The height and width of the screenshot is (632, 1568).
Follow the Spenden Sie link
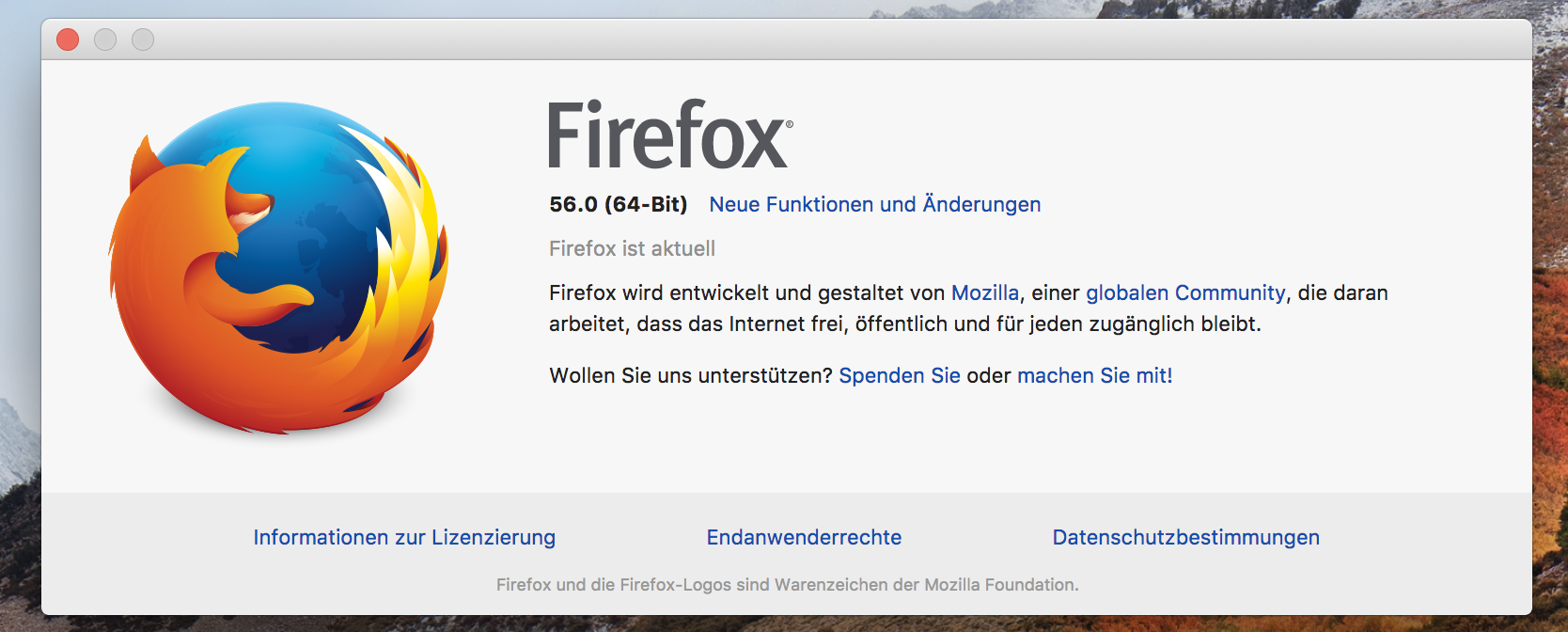pos(899,375)
